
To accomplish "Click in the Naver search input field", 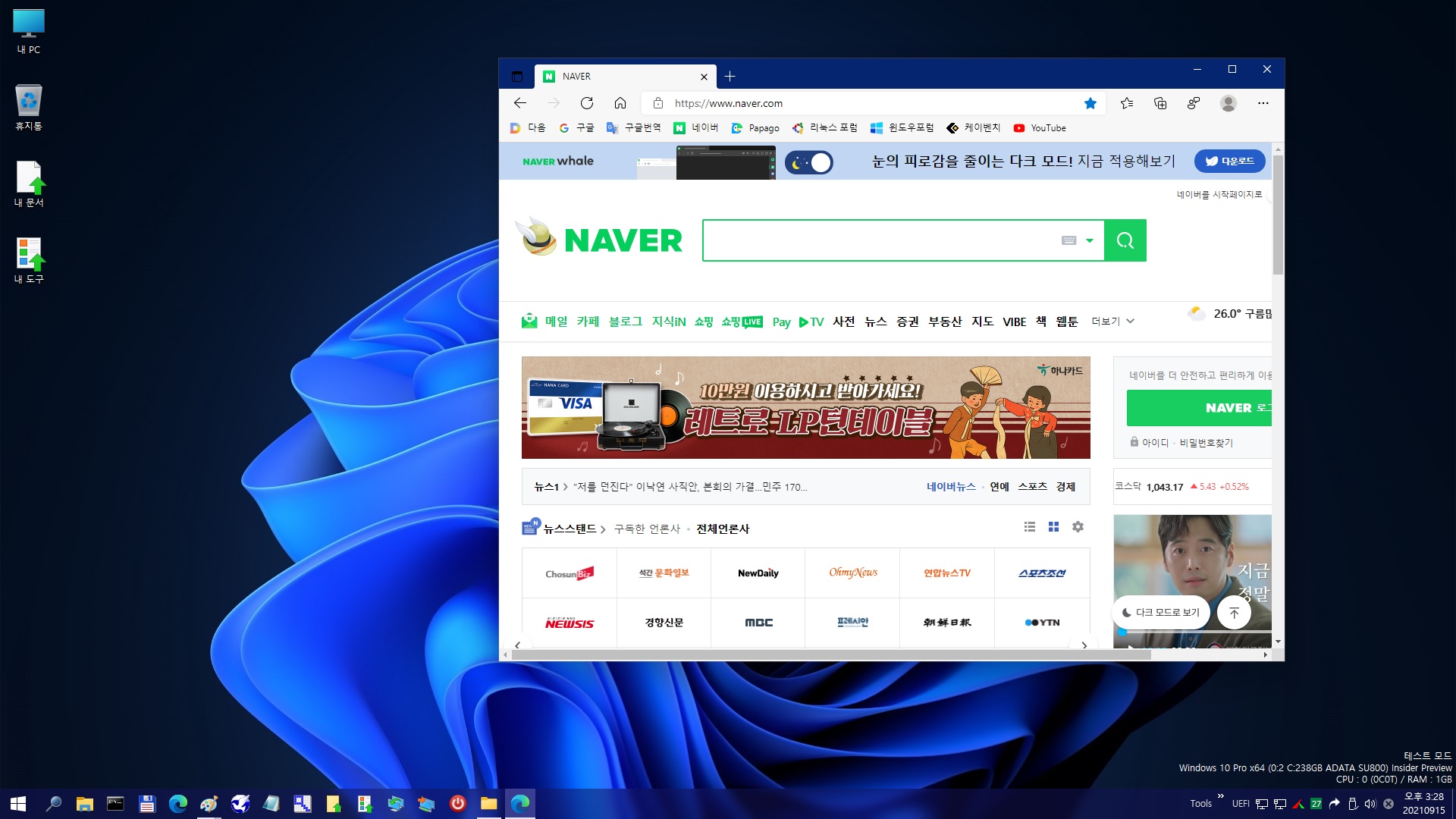I will (x=880, y=240).
